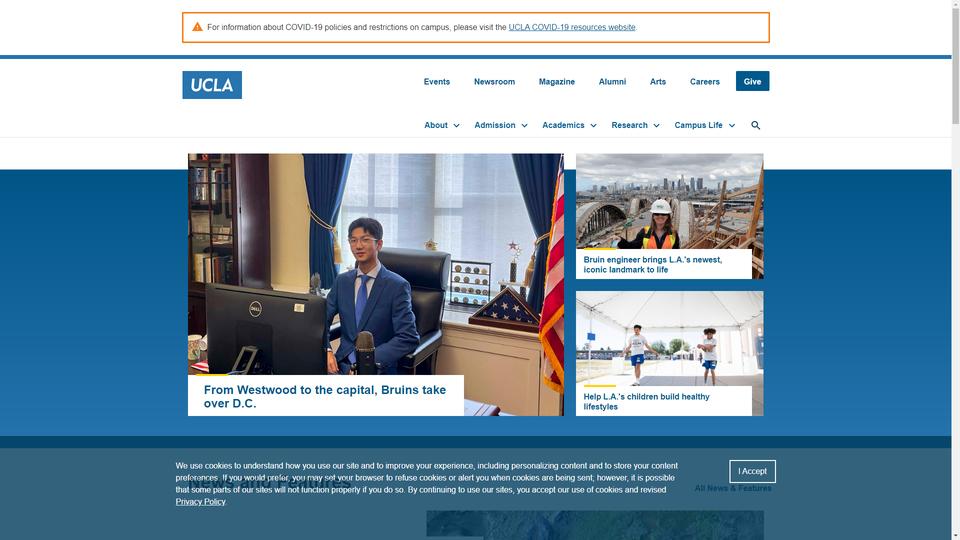Click All News & Features link
This screenshot has height=540, width=960.
click(733, 489)
